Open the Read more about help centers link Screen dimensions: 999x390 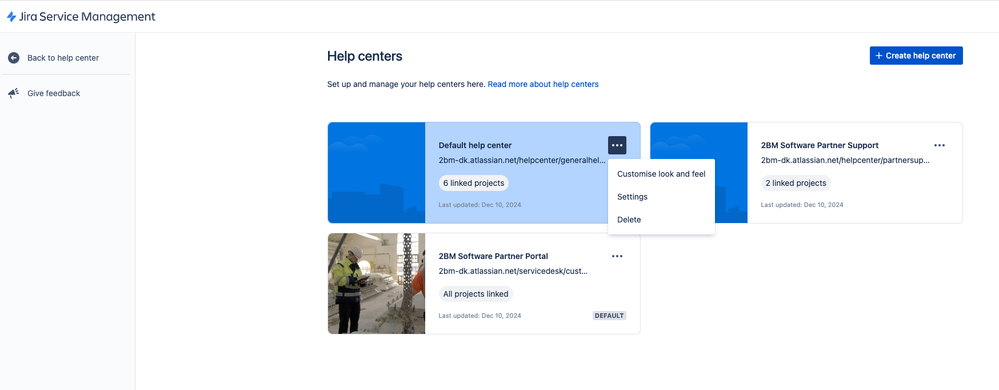pos(543,84)
